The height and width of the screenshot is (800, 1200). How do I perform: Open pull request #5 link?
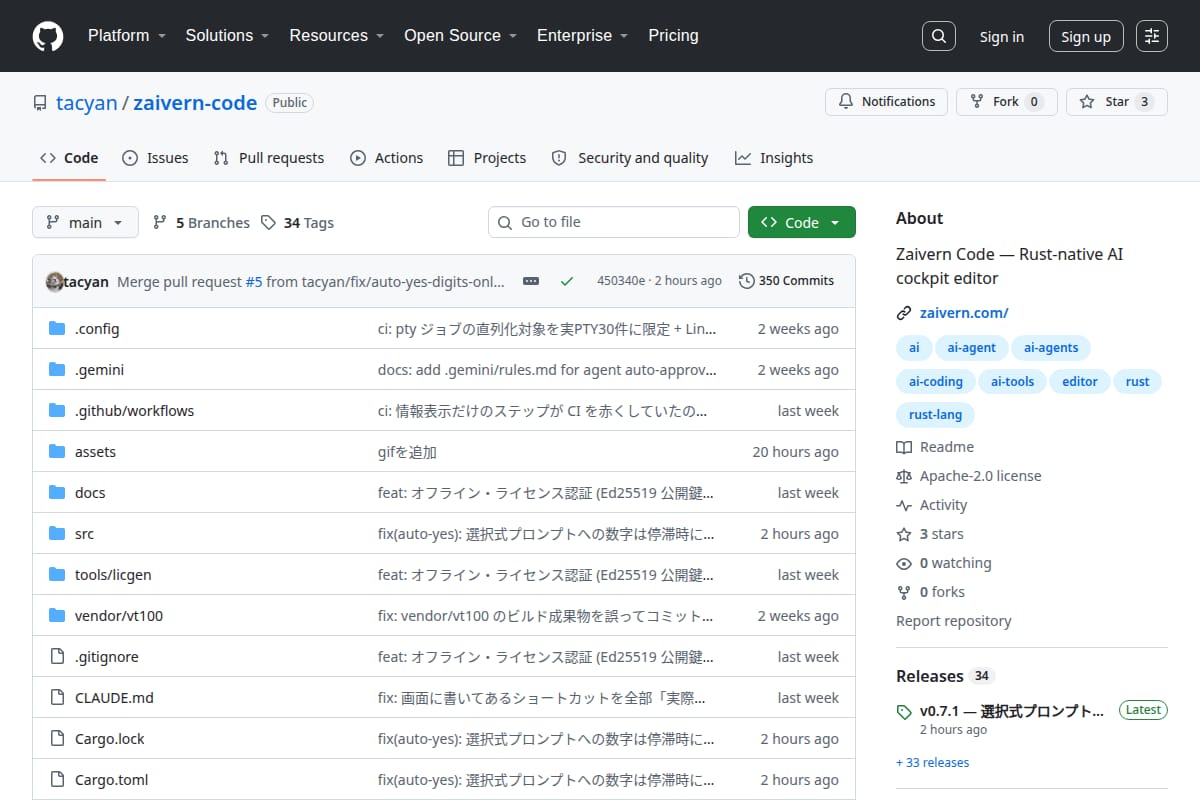[254, 281]
